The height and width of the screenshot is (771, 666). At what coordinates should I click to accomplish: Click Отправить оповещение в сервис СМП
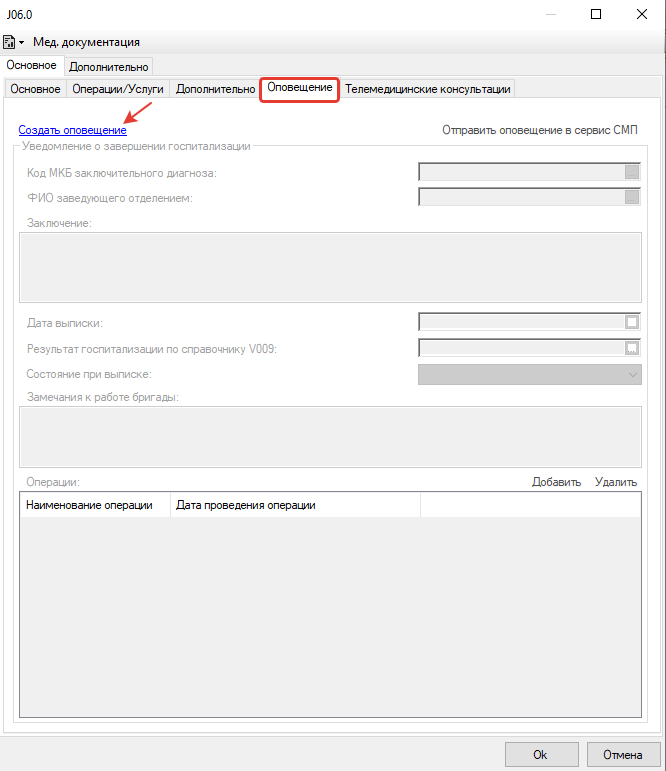tap(540, 130)
